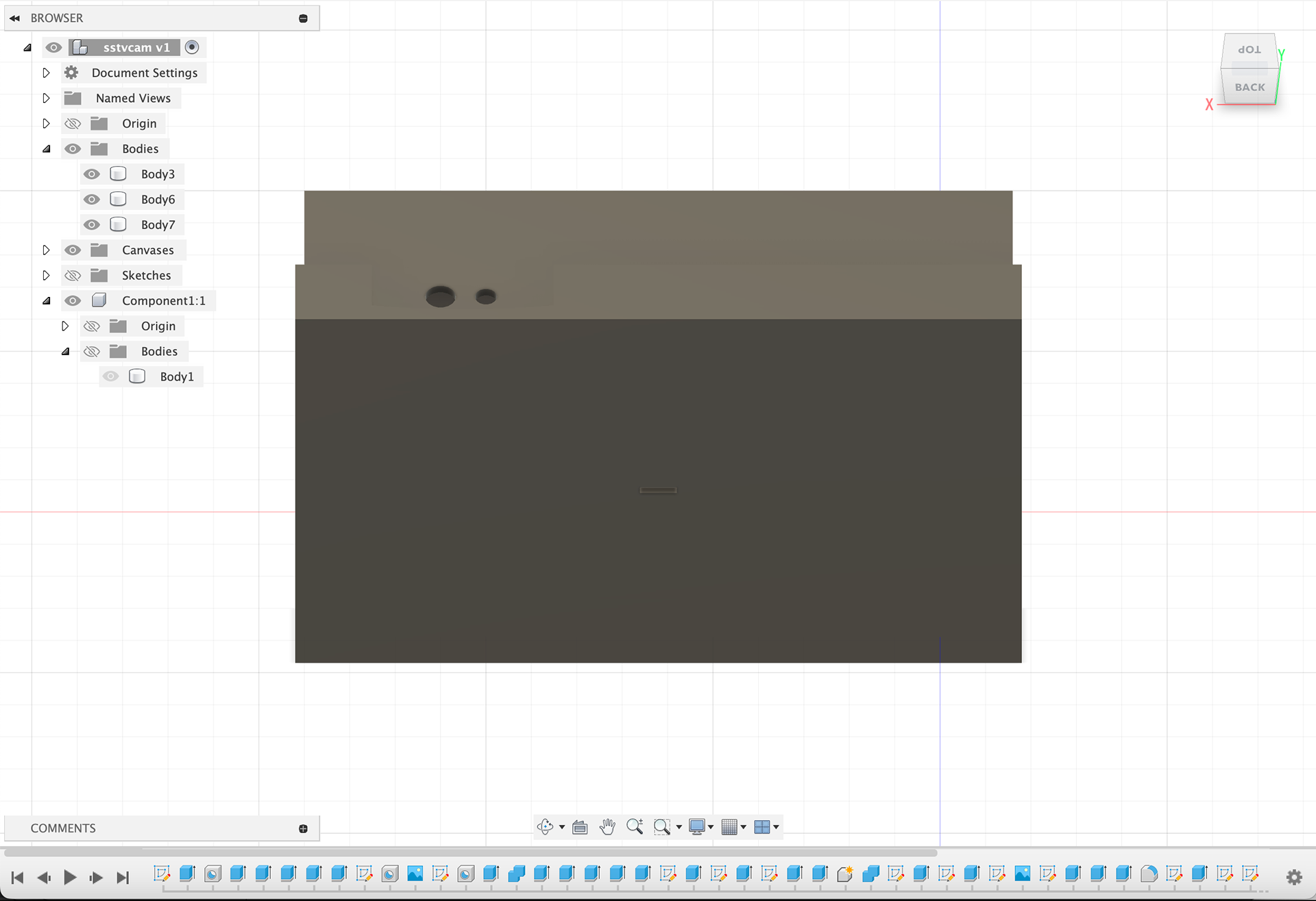The height and width of the screenshot is (901, 1316).
Task: Click the BACK face of ViewCube
Action: (1250, 88)
